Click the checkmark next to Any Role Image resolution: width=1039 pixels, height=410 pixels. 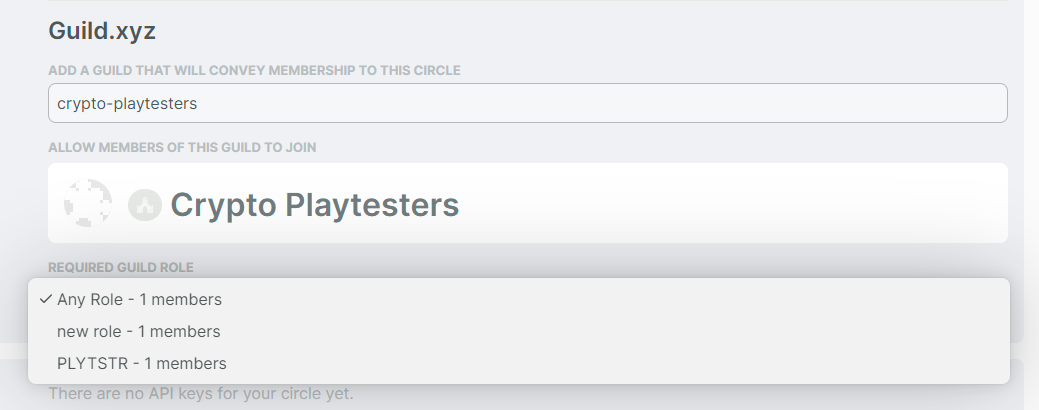(44, 299)
